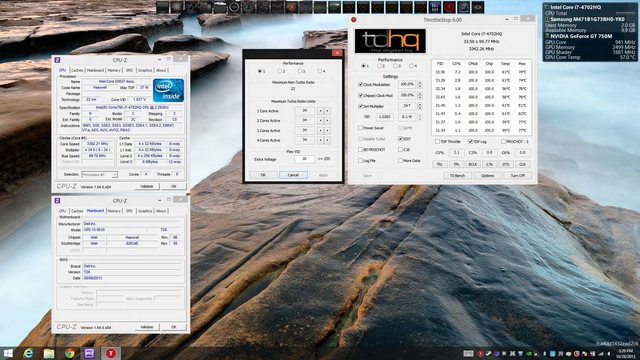Viewport: 640px width, 360px height.
Task: Open Graphics tab in top CPU-Z window
Action: pyautogui.click(x=145, y=70)
